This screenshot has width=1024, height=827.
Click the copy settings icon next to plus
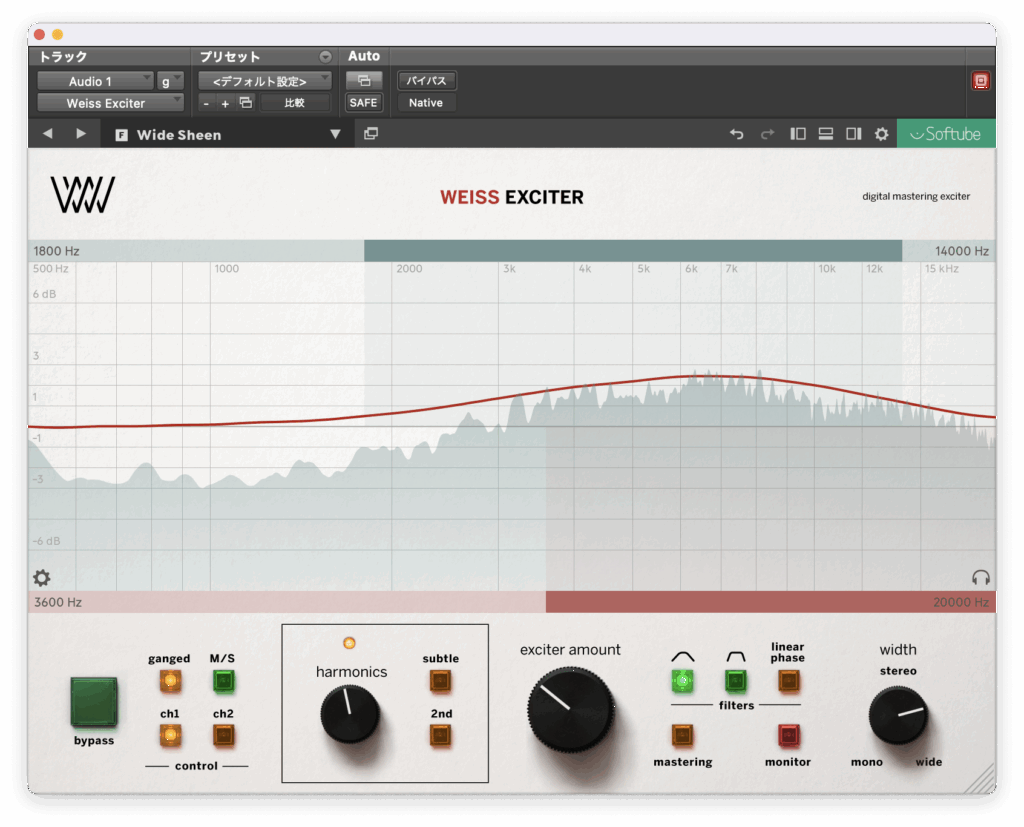coord(246,103)
